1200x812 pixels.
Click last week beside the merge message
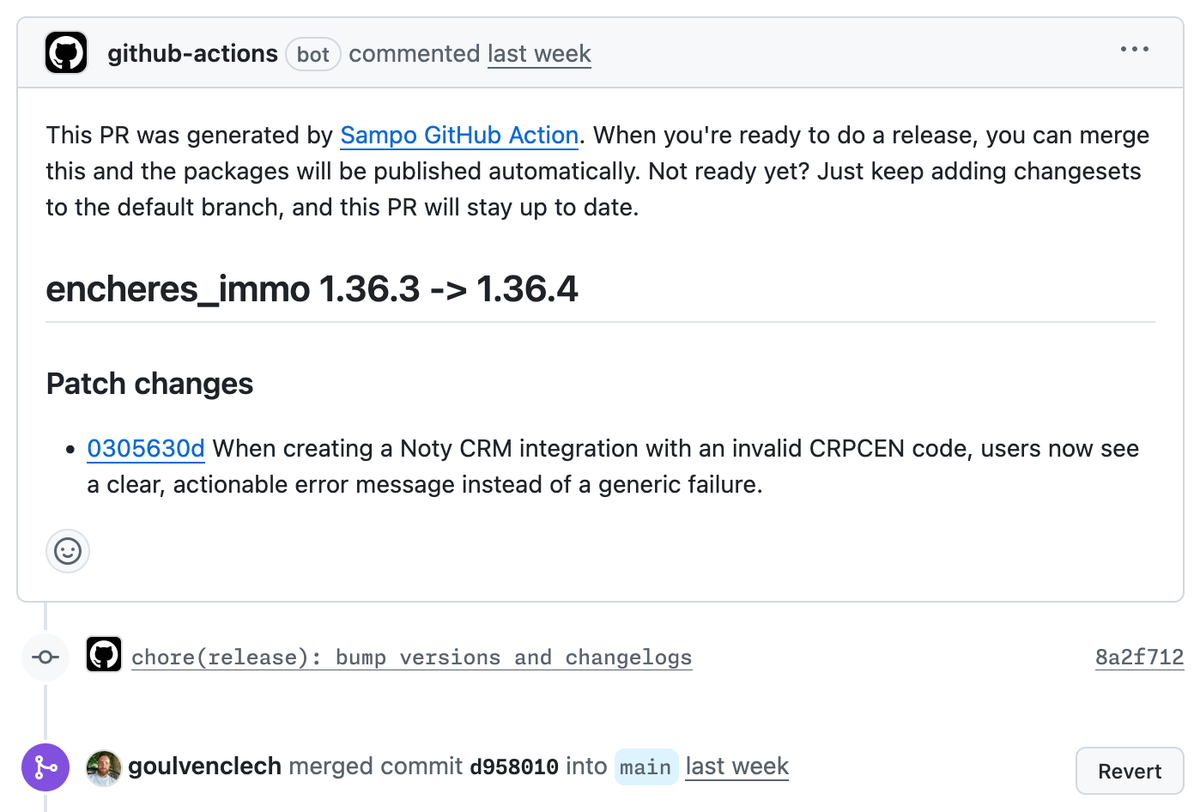(736, 766)
